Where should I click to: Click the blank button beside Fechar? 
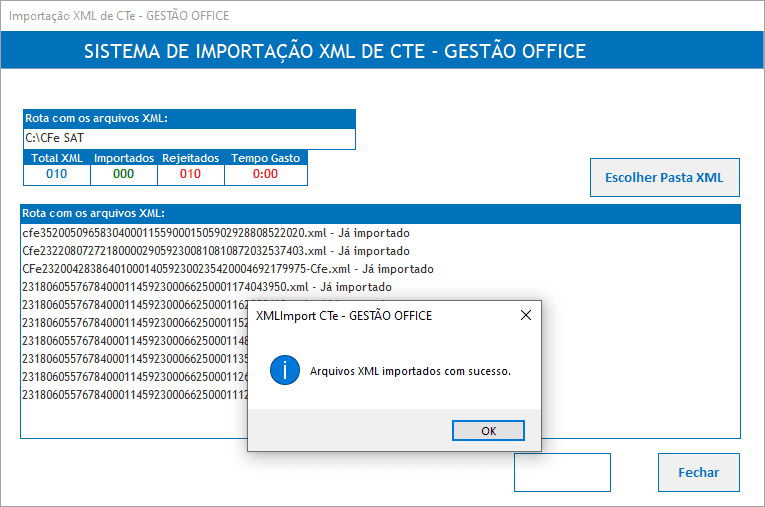(x=562, y=472)
